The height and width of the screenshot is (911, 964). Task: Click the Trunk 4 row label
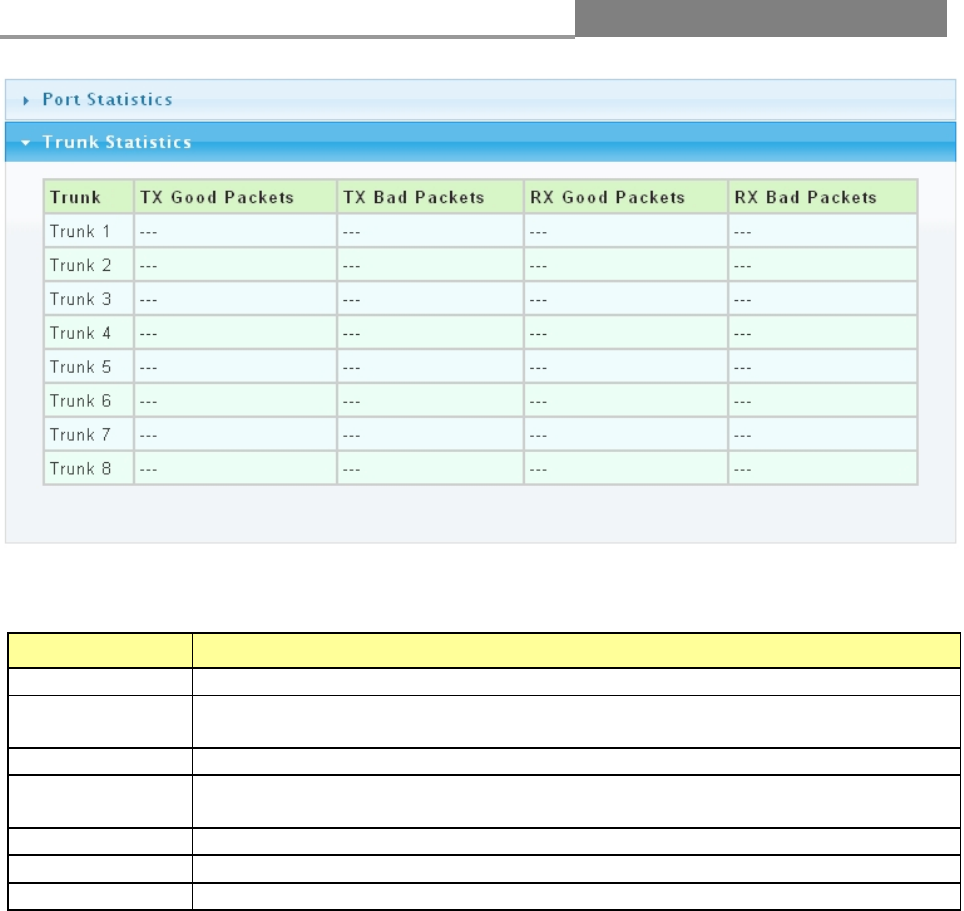click(80, 333)
